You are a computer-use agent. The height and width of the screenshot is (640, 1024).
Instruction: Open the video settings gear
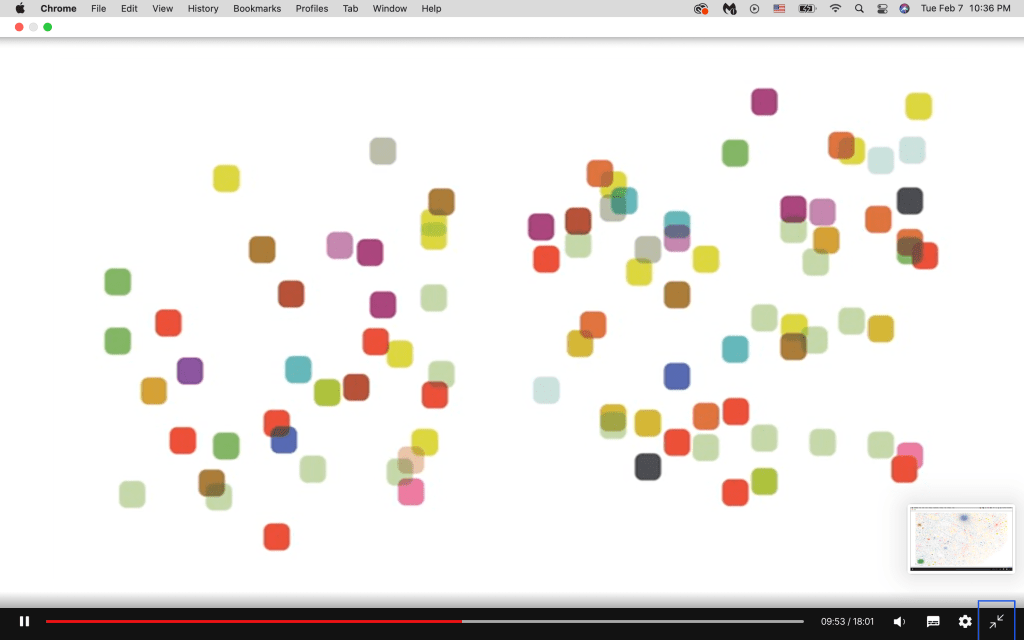coord(965,621)
